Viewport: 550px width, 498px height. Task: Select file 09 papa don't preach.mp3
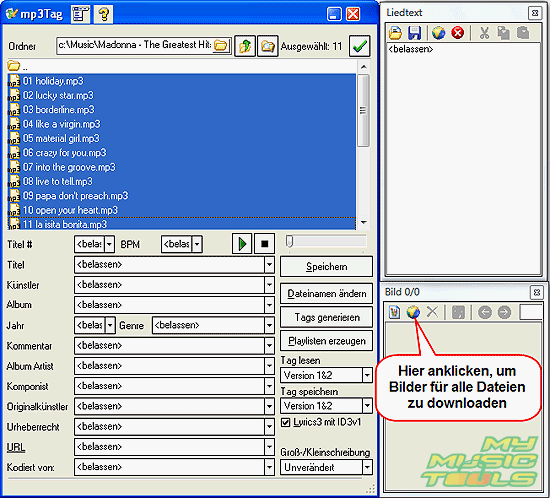click(181, 195)
